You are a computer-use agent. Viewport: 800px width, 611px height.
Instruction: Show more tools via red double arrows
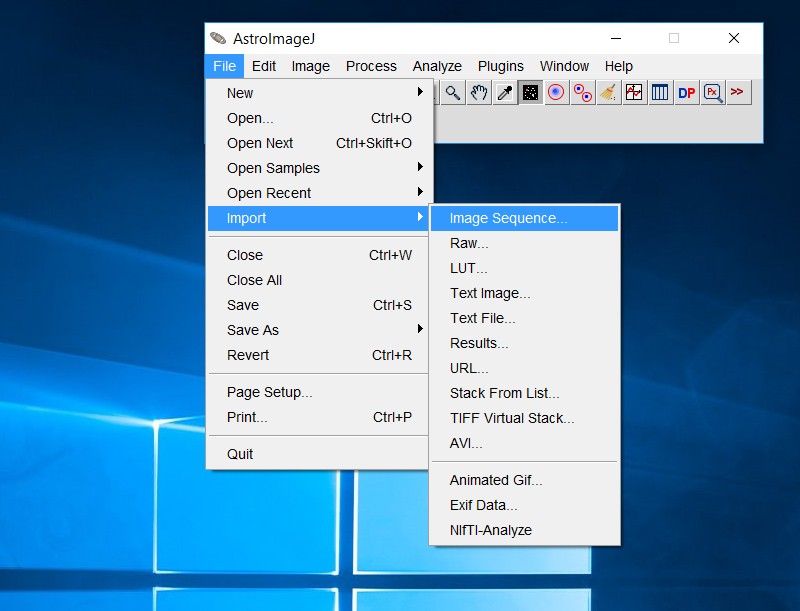point(738,93)
